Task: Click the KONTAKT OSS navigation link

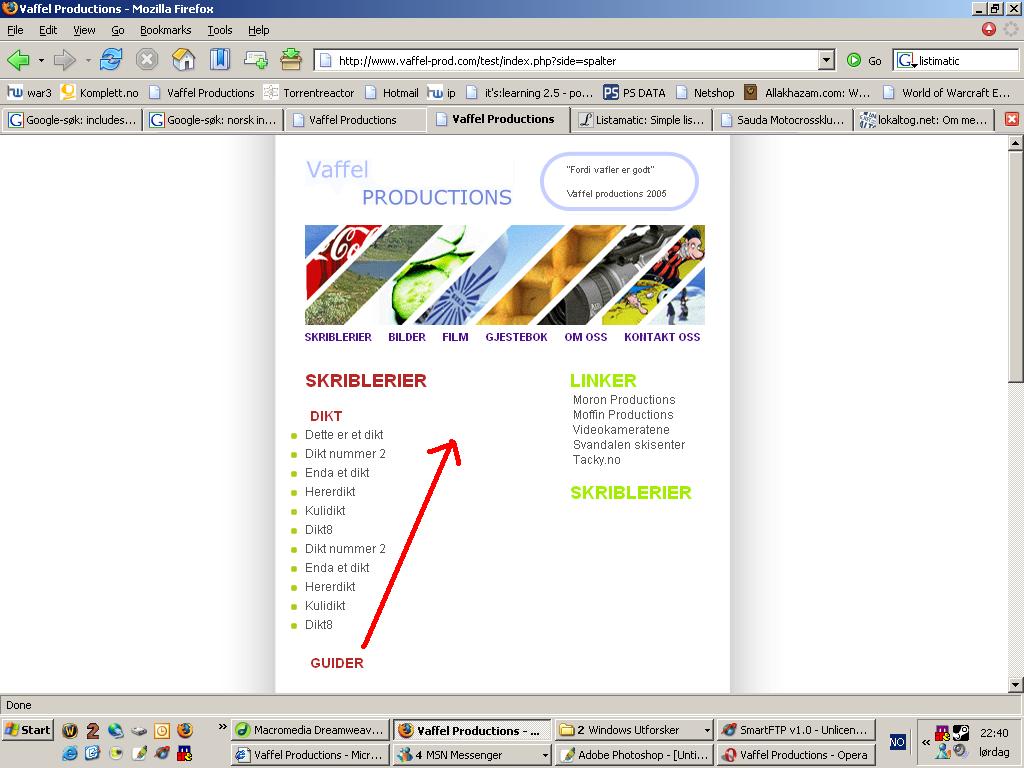Action: point(662,337)
